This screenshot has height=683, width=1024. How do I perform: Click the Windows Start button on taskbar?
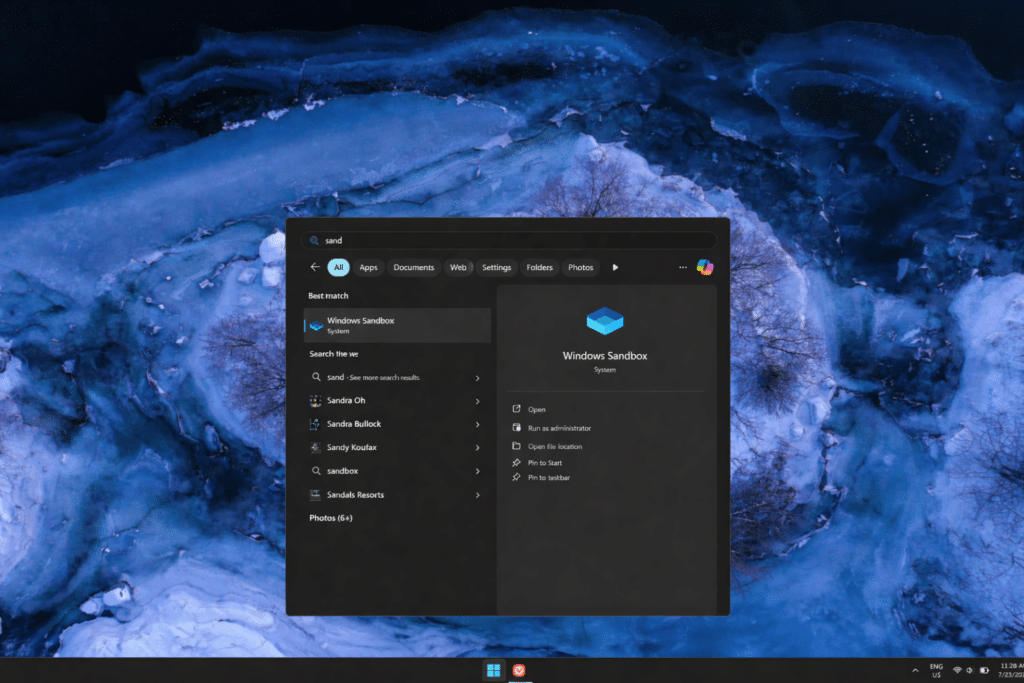click(494, 671)
